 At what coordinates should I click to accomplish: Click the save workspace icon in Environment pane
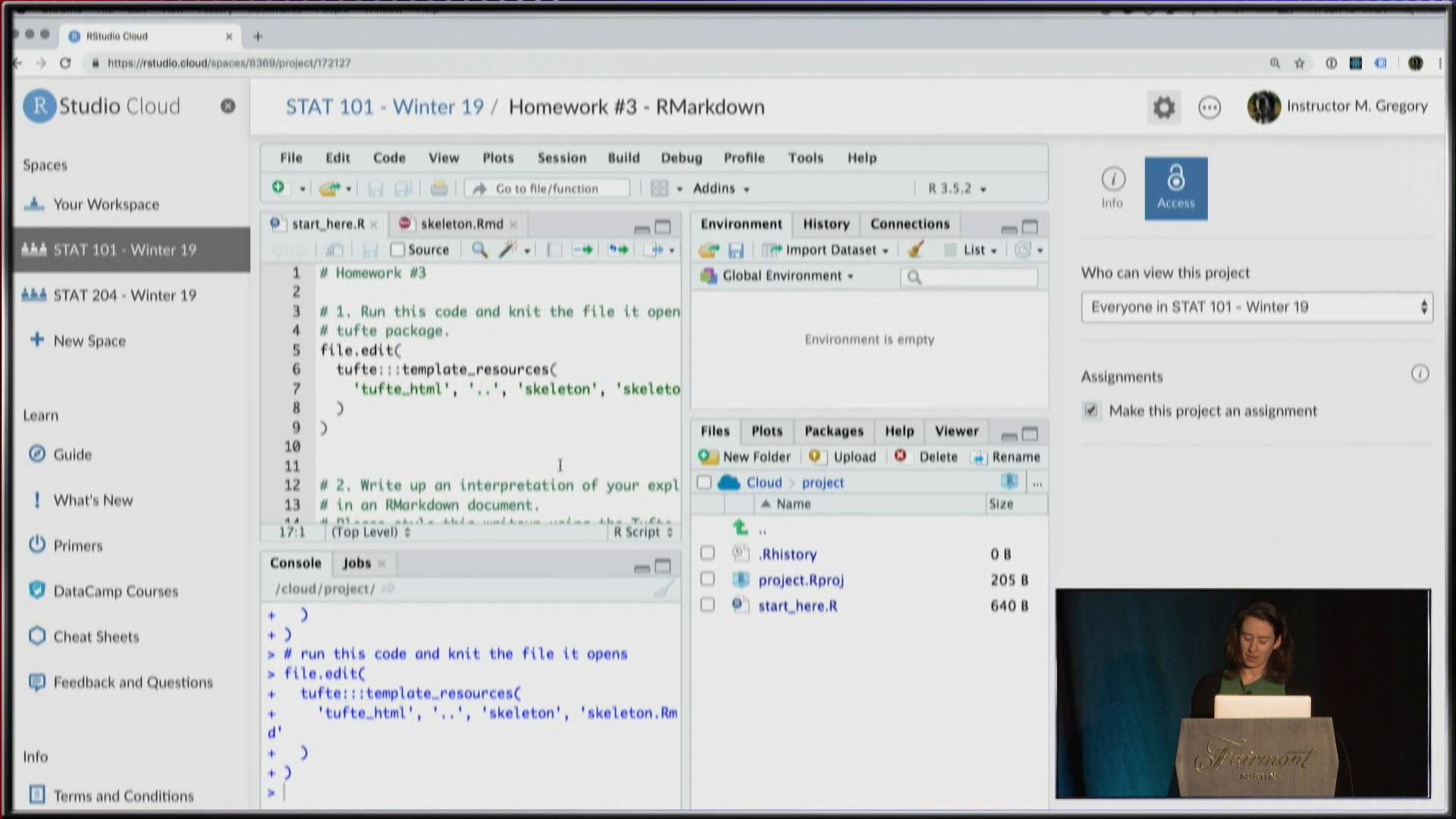tap(736, 250)
